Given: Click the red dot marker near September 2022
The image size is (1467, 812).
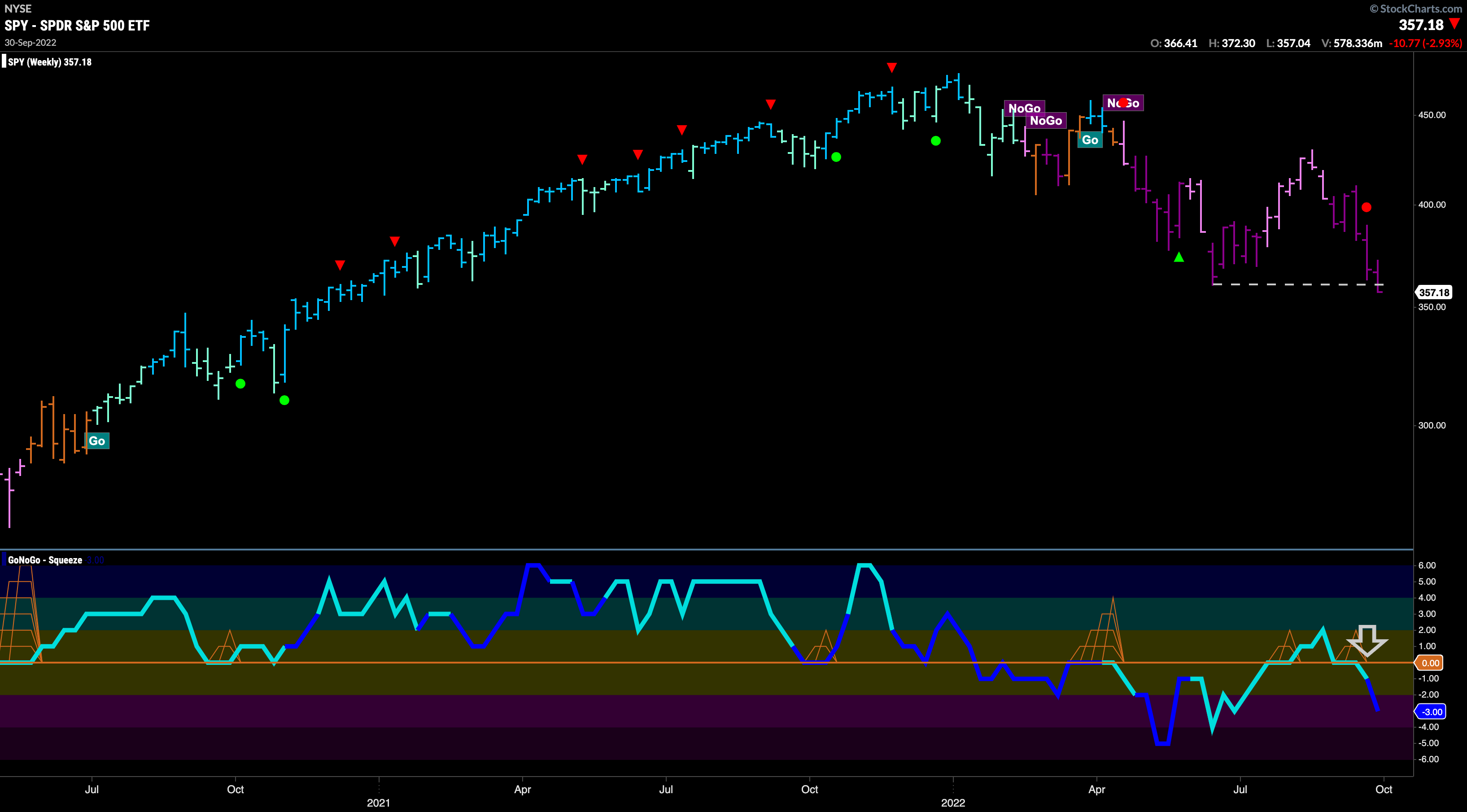Looking at the screenshot, I should (1366, 207).
